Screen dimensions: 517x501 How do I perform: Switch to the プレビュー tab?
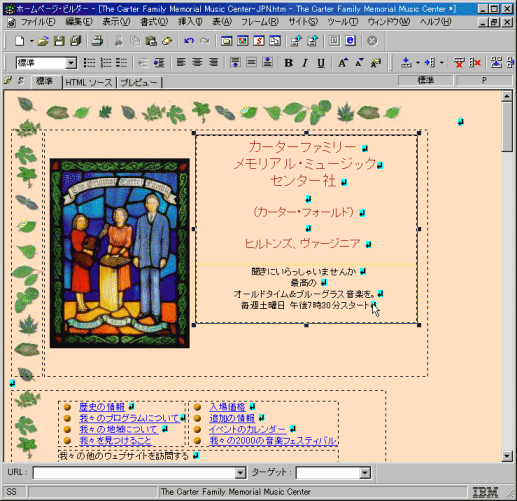(x=139, y=83)
